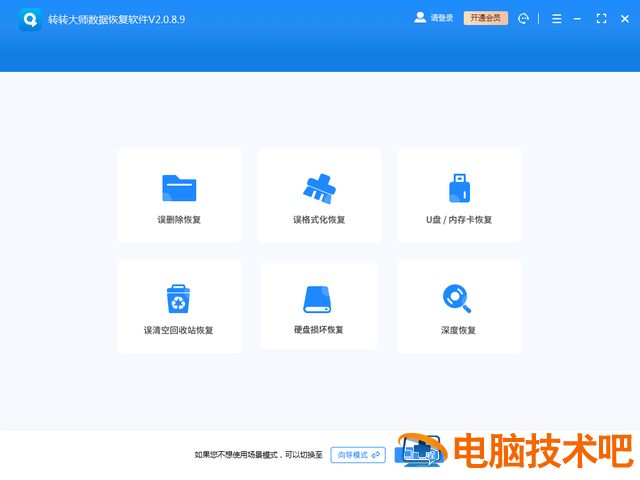Click the user avatar login icon

click(420, 18)
